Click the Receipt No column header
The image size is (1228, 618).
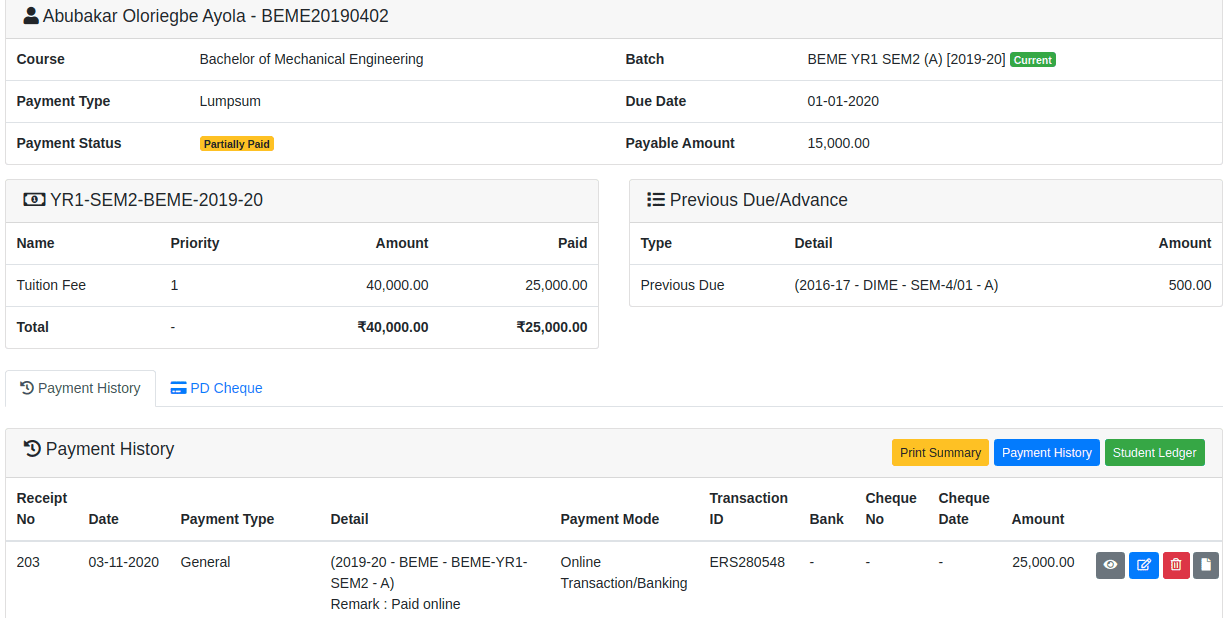click(42, 508)
